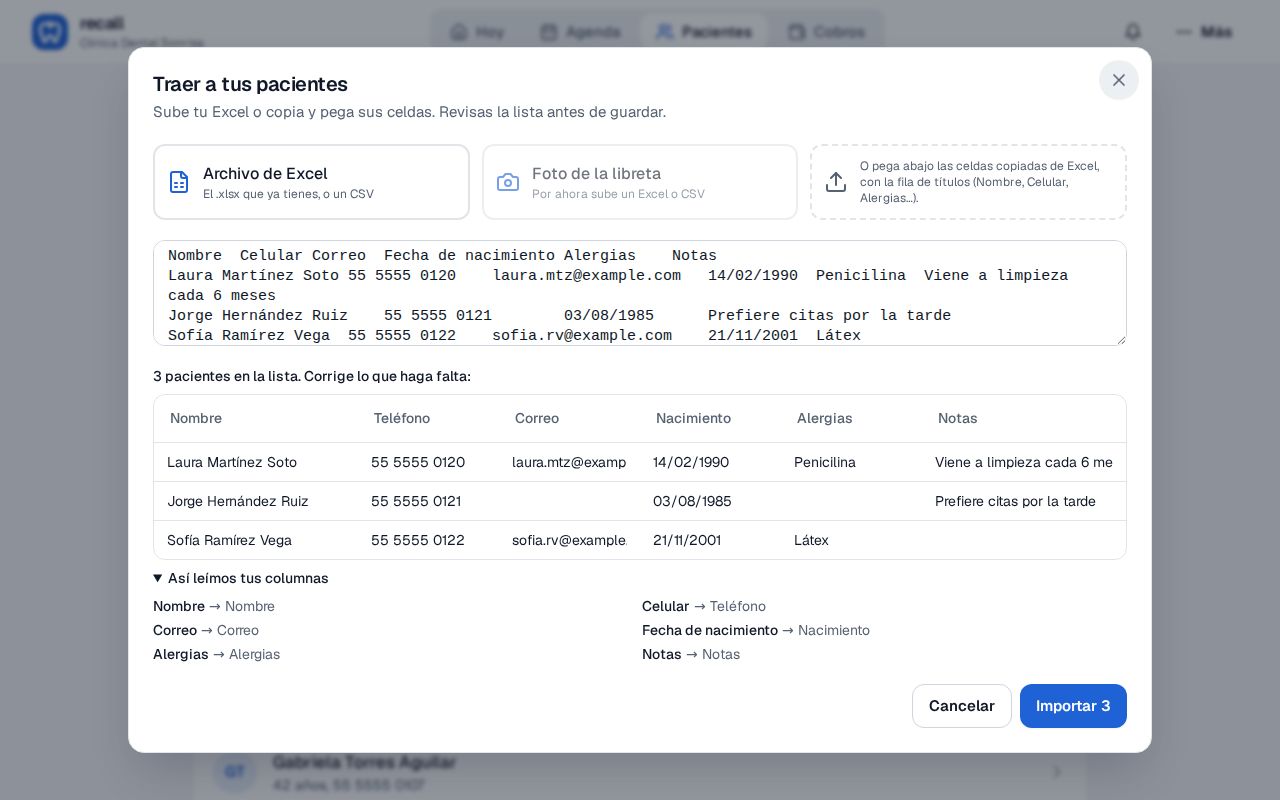Choose the Archivo de Excel upload option
Viewport: 1280px width, 800px height.
click(311, 182)
